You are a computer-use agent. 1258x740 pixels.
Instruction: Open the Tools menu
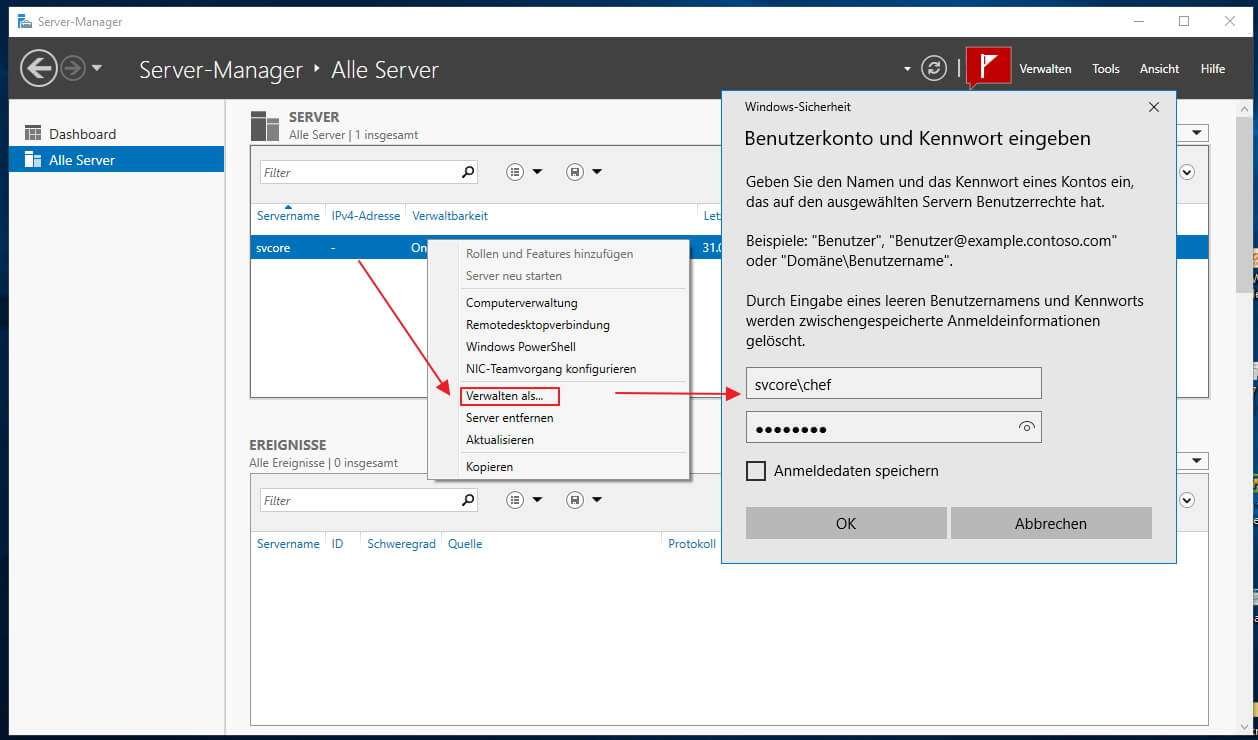[1105, 68]
